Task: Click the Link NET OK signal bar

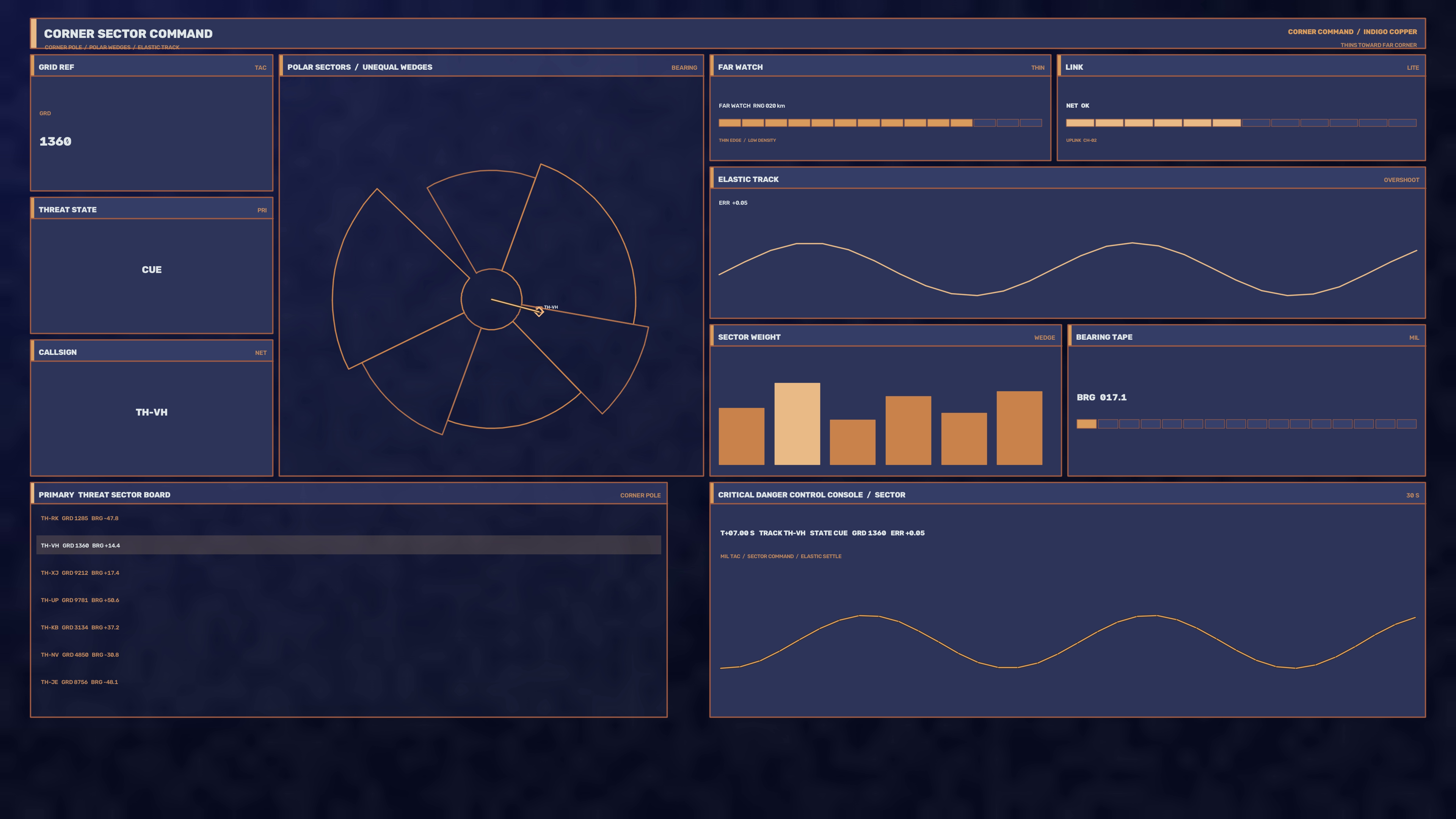Action: click(1241, 122)
